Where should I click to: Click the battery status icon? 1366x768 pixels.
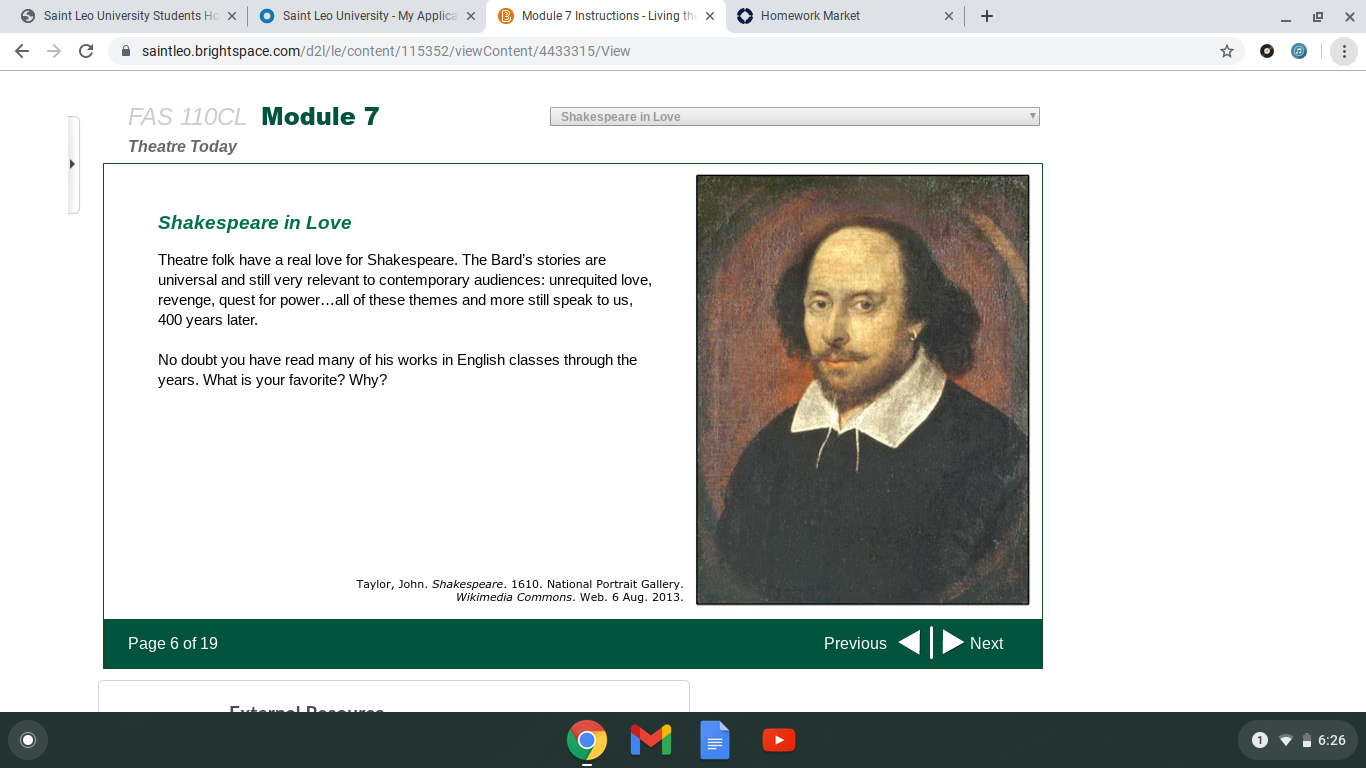[x=1306, y=741]
